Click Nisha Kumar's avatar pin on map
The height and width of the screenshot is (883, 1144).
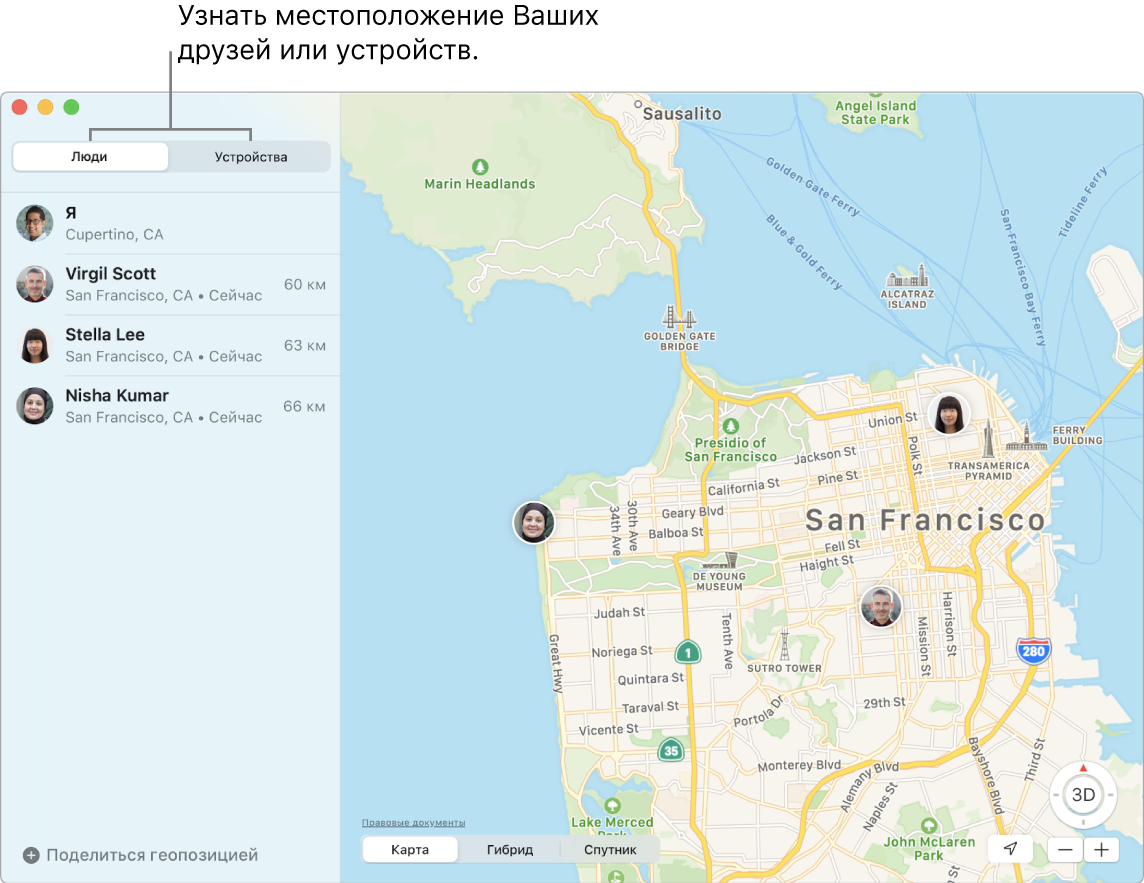tap(534, 522)
